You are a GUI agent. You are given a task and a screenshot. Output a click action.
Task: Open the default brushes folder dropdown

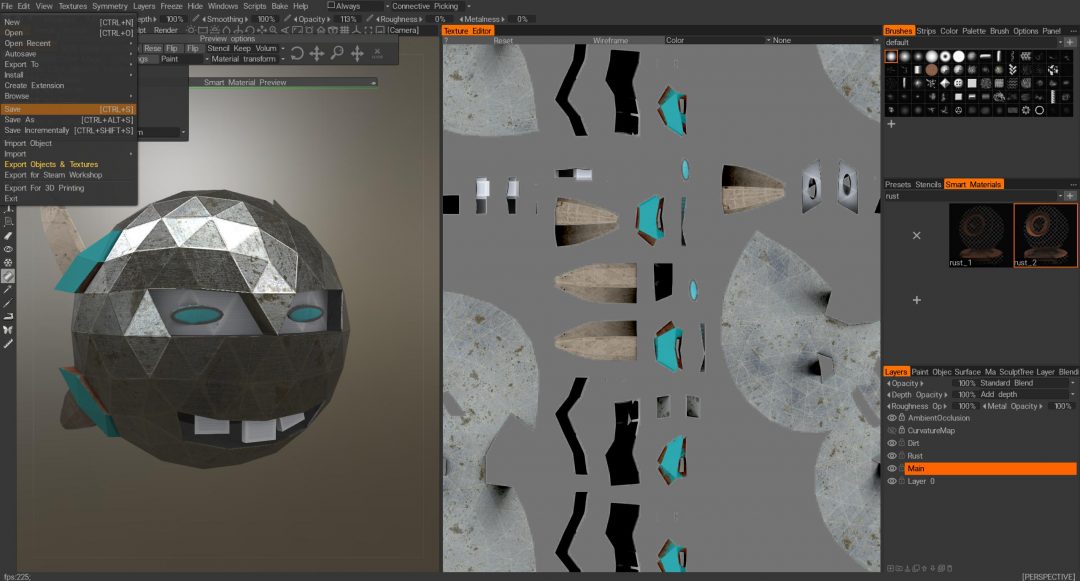[973, 42]
